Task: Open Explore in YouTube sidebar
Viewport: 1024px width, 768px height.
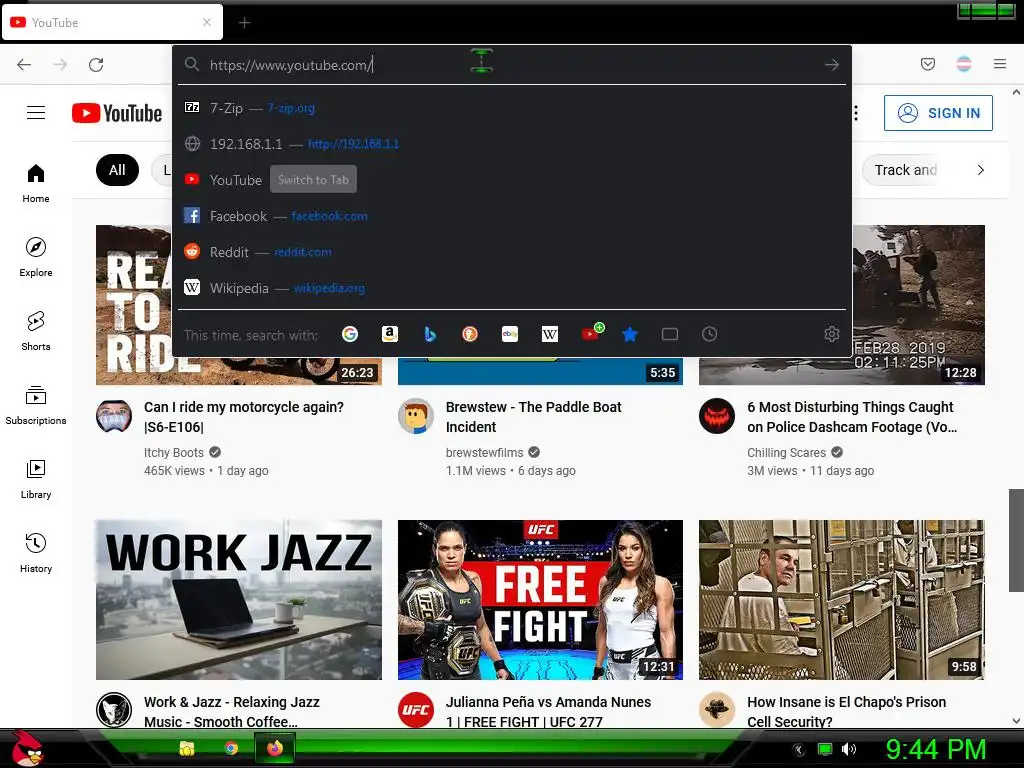Action: coord(36,257)
